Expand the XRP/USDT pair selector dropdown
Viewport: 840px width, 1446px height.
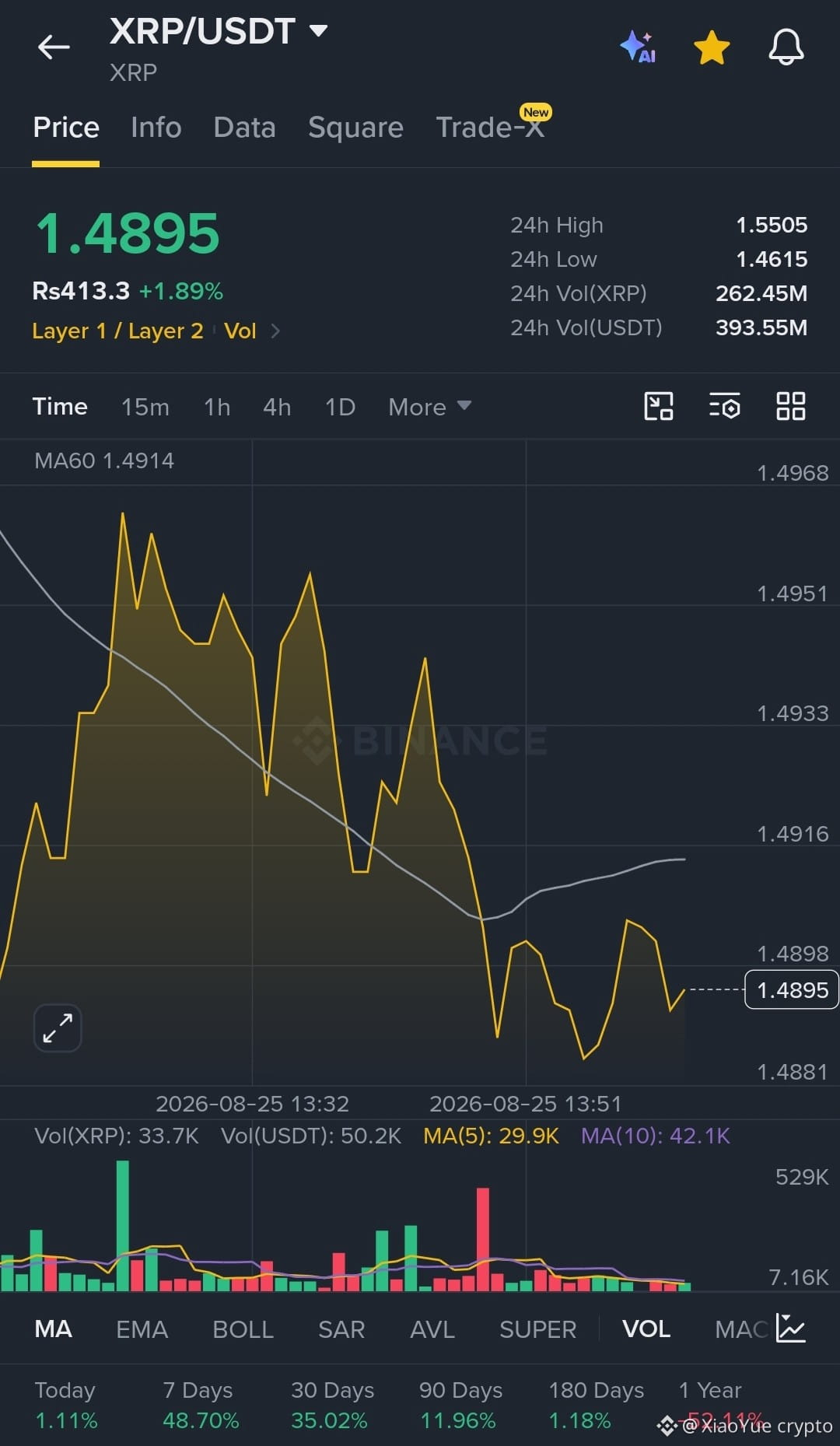pyautogui.click(x=318, y=31)
